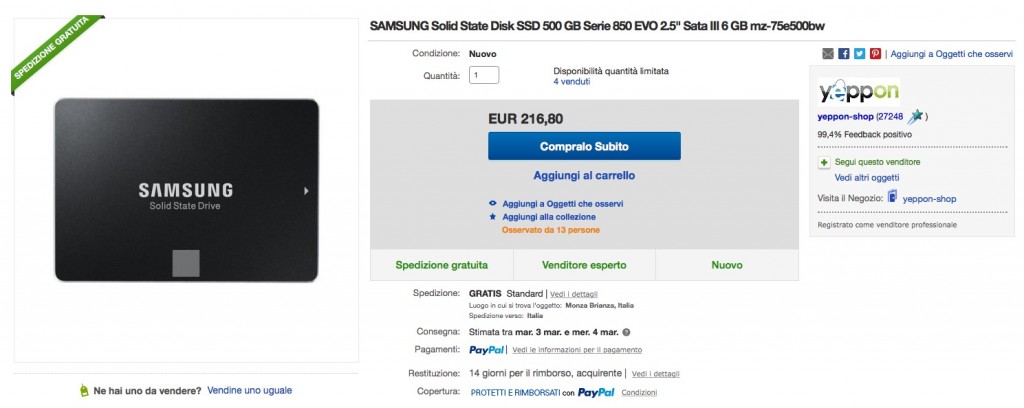Image resolution: width=1024 pixels, height=408 pixels.
Task: Click the store icon beside Visita il Negozio
Action: pos(892,198)
